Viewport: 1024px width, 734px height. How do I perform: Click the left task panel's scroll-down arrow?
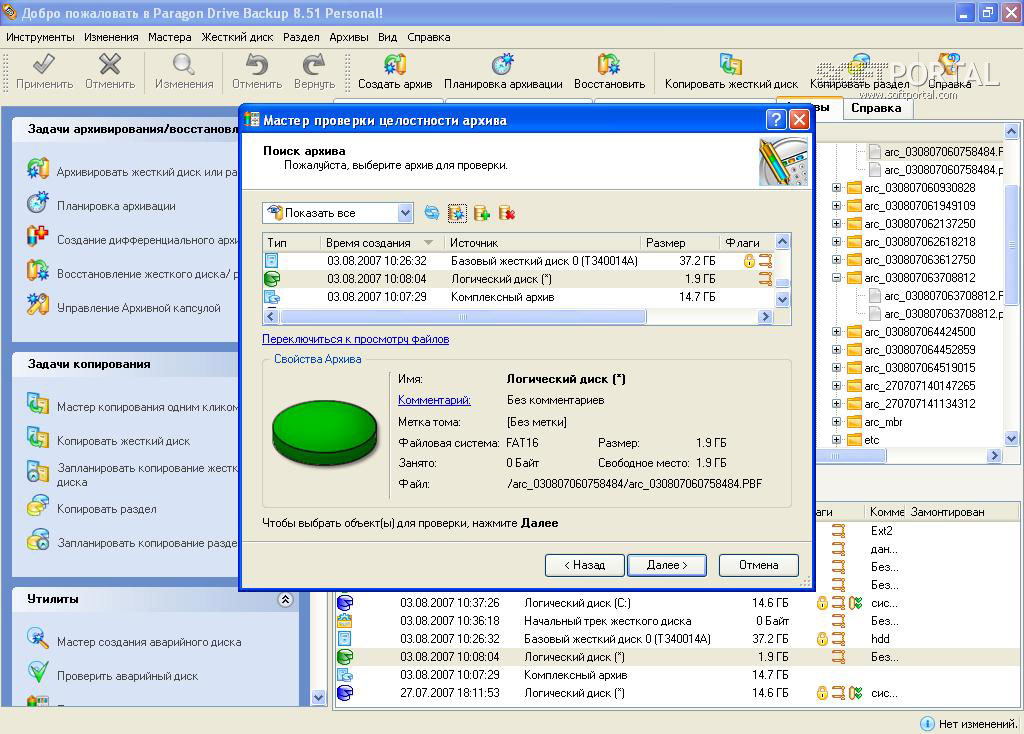click(x=318, y=697)
